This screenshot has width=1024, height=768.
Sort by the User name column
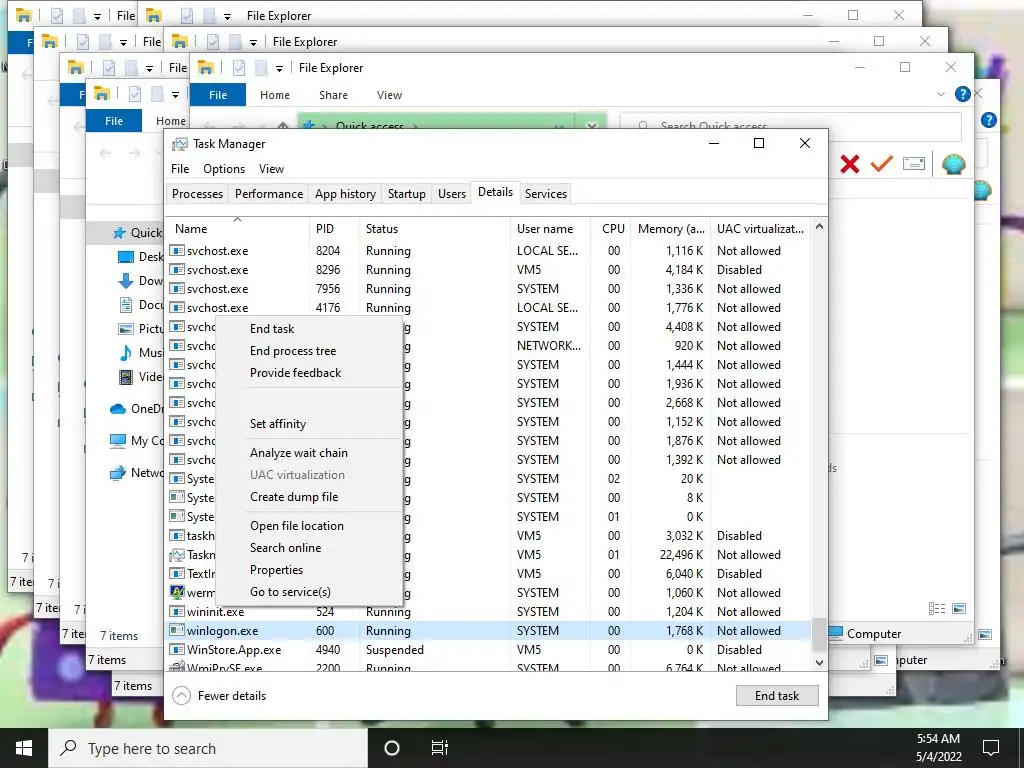(550, 229)
